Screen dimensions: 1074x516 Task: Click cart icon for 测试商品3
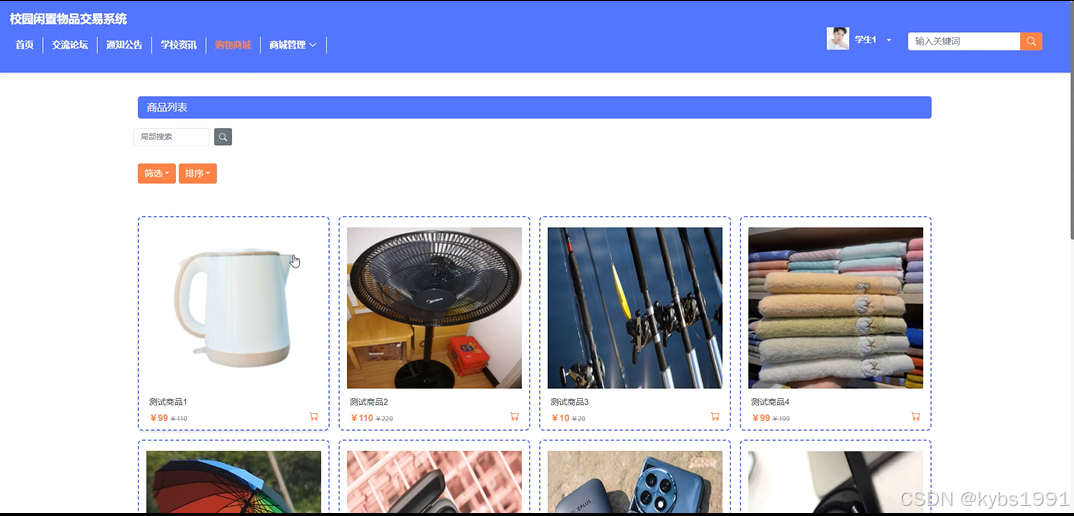(715, 416)
